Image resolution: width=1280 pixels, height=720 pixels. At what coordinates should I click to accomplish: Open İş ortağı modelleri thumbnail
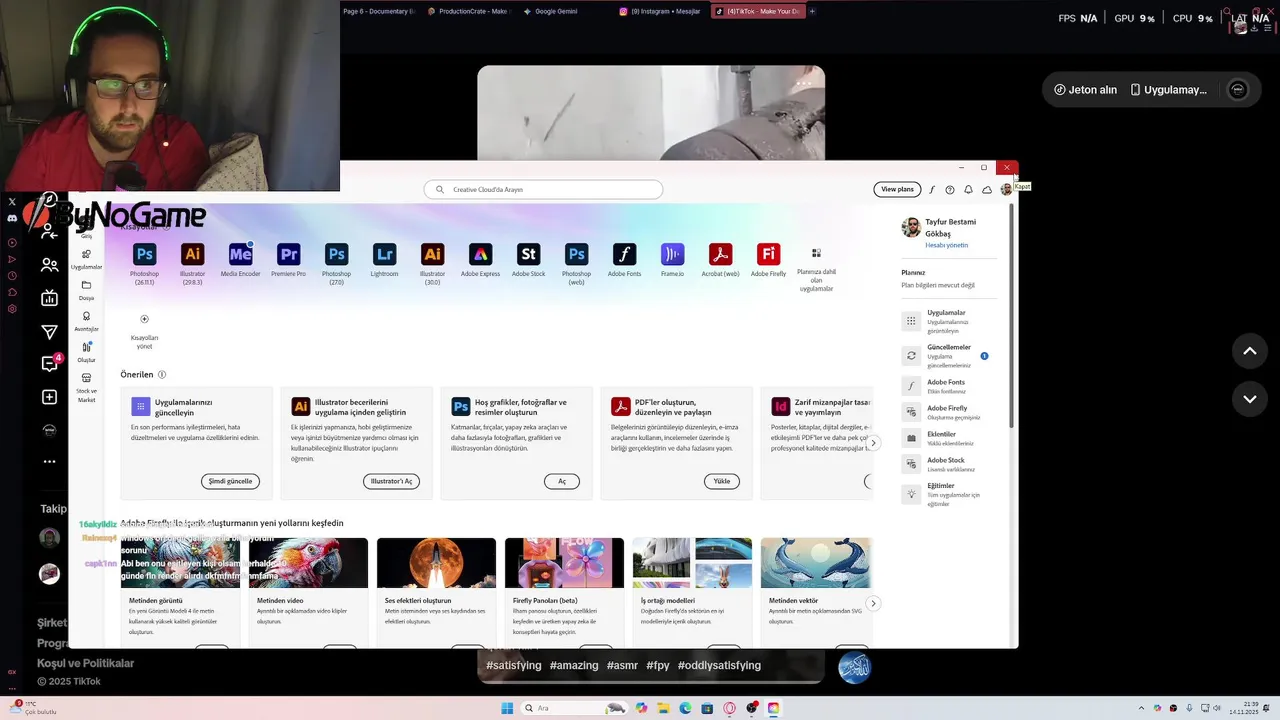(x=692, y=563)
